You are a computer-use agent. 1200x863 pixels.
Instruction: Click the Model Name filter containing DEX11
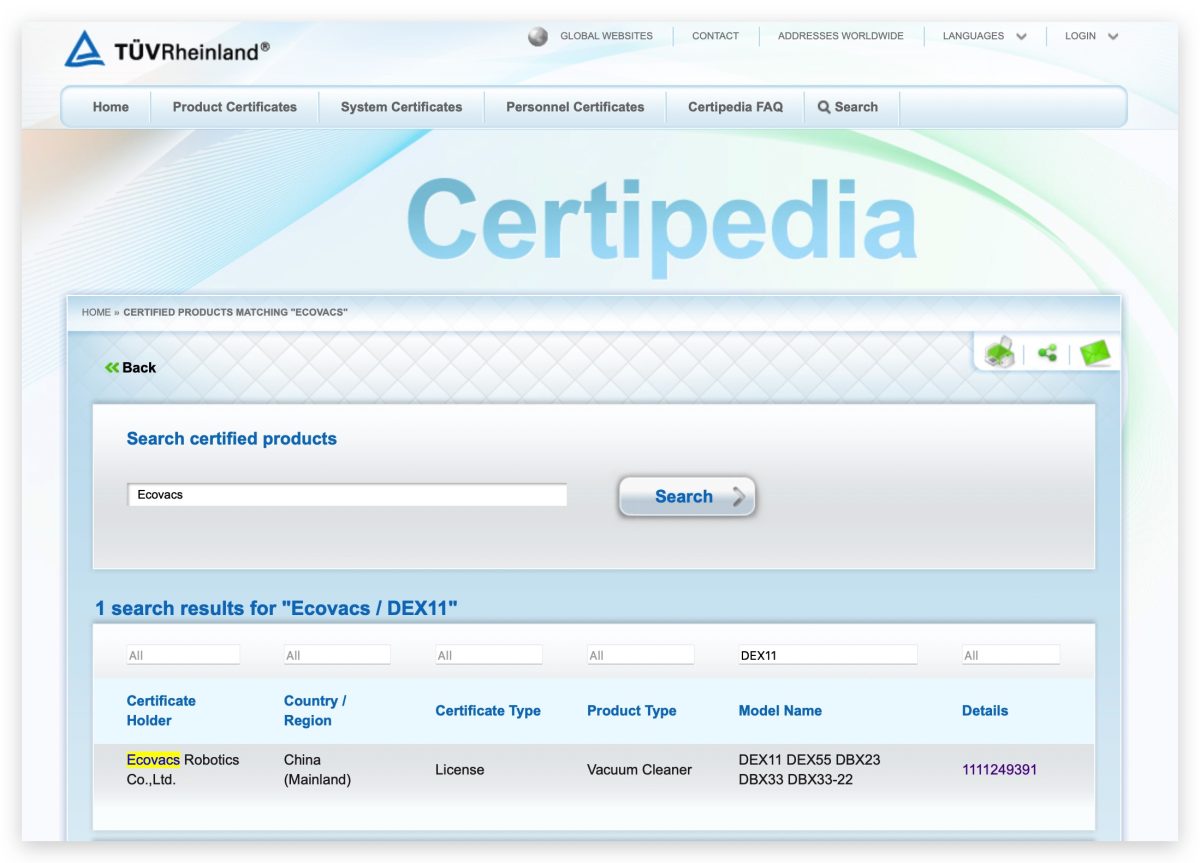827,655
